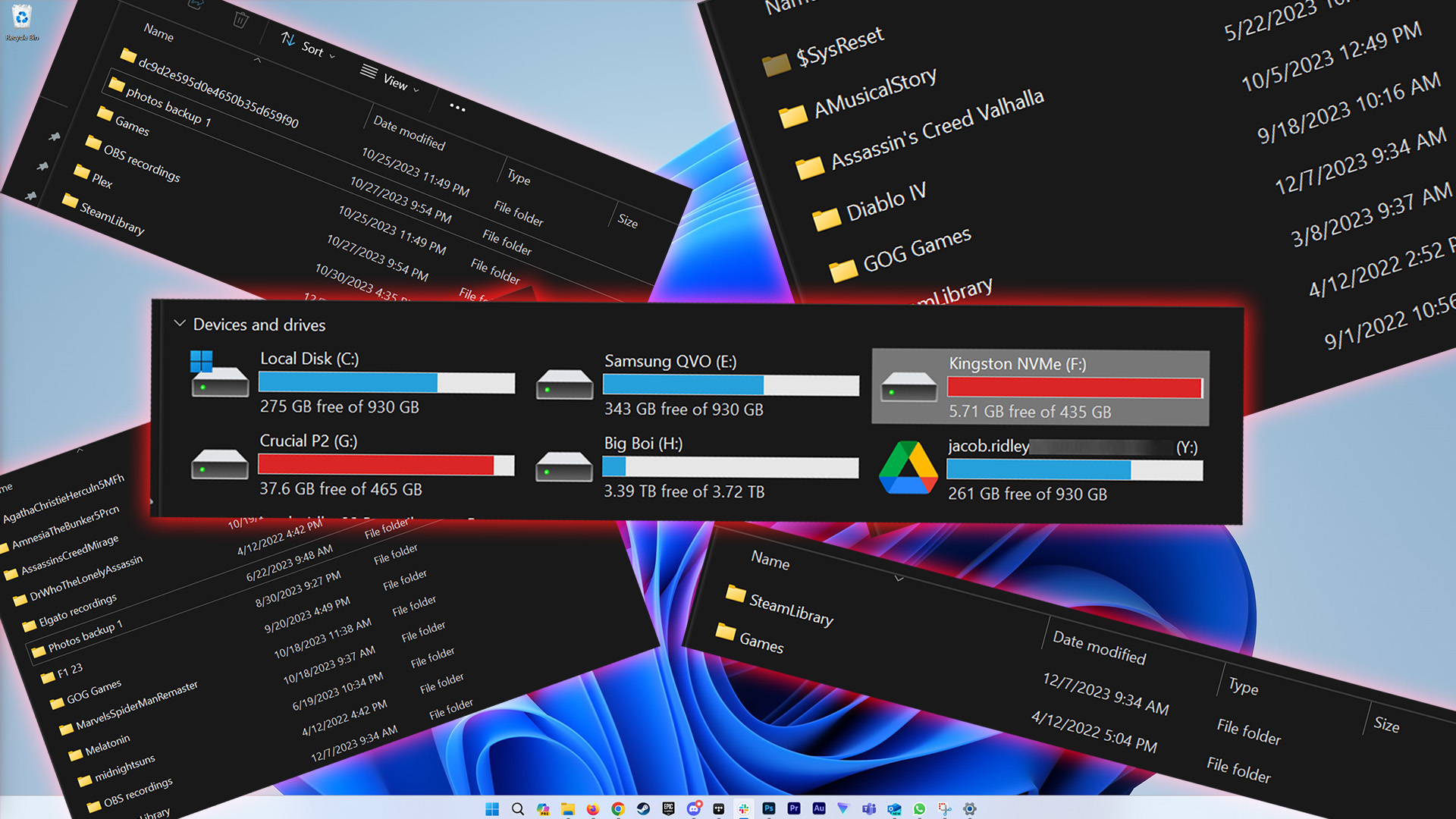Click the red capacity bar of Kingston NVMe
This screenshot has width=1456, height=819.
pos(1073,388)
